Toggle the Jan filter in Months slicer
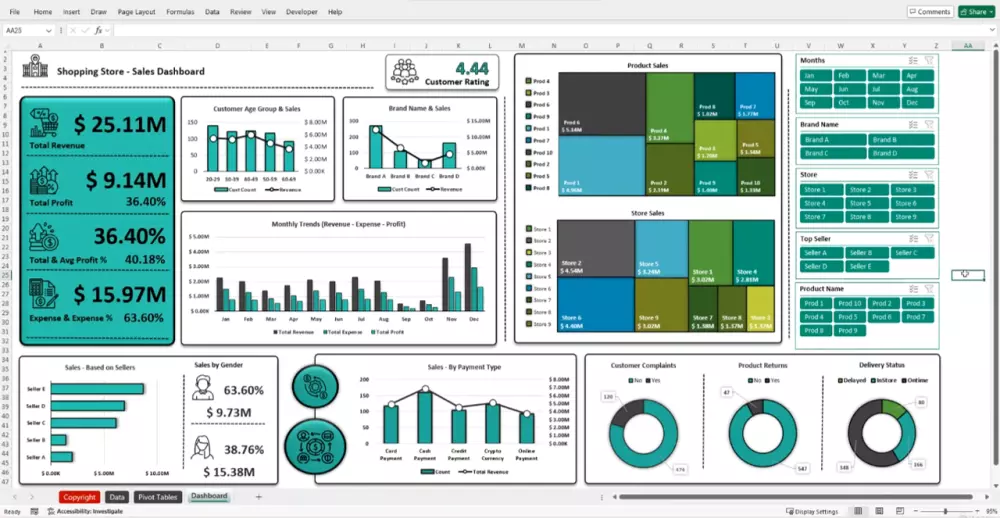 click(x=816, y=75)
